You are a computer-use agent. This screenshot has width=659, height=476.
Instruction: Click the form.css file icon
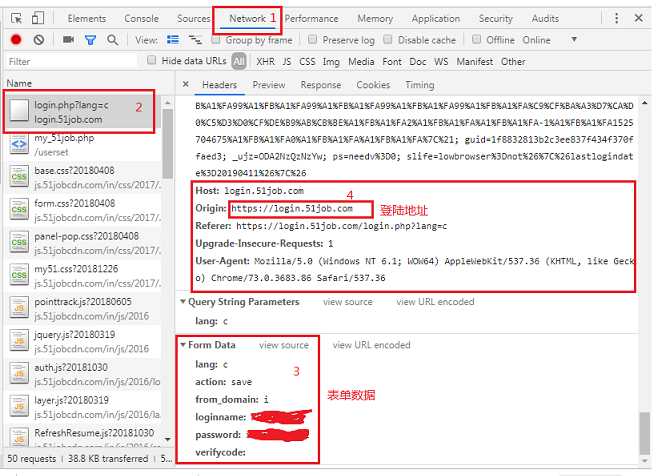coord(19,210)
